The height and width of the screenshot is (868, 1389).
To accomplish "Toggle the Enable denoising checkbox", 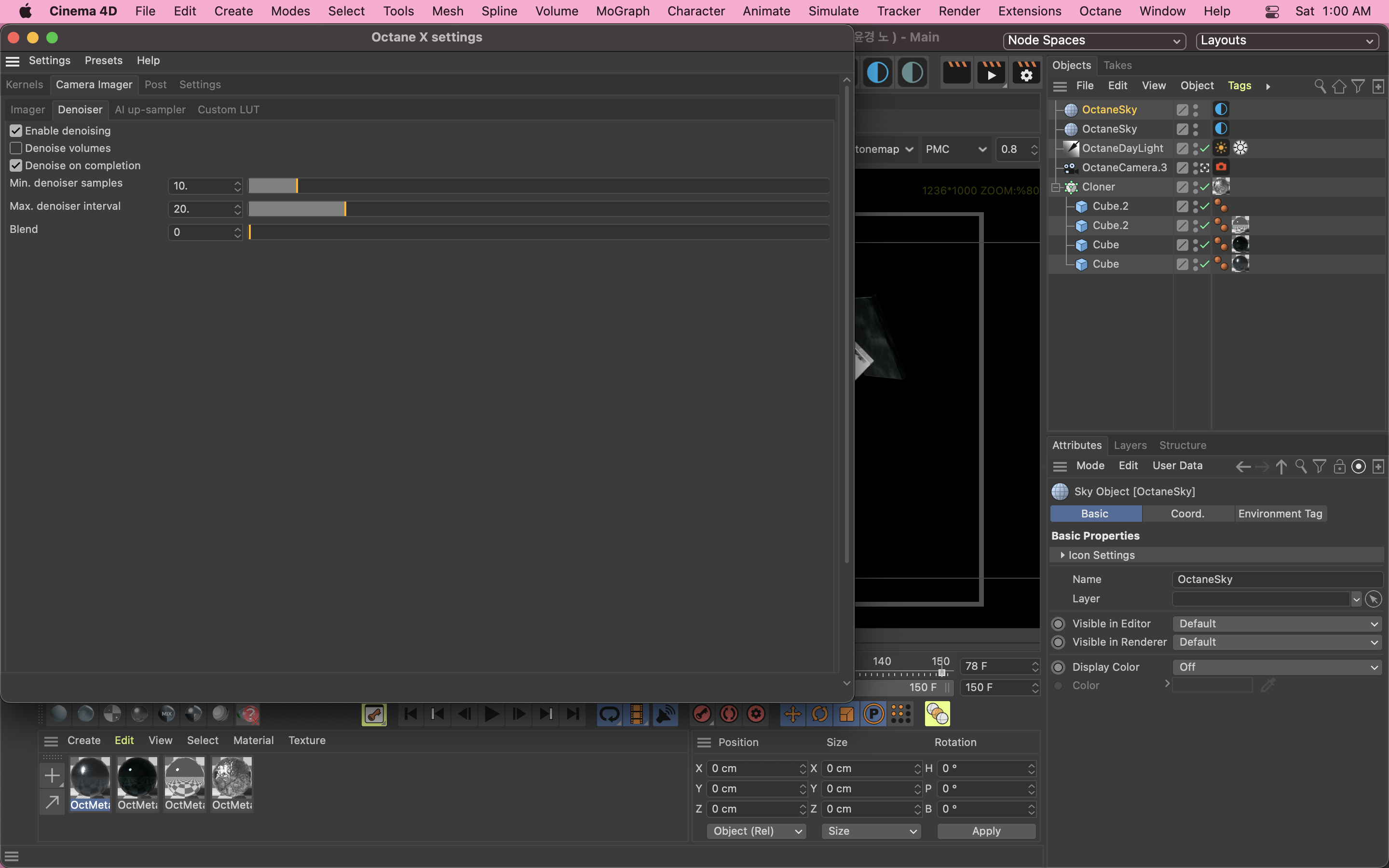I will pos(16,131).
